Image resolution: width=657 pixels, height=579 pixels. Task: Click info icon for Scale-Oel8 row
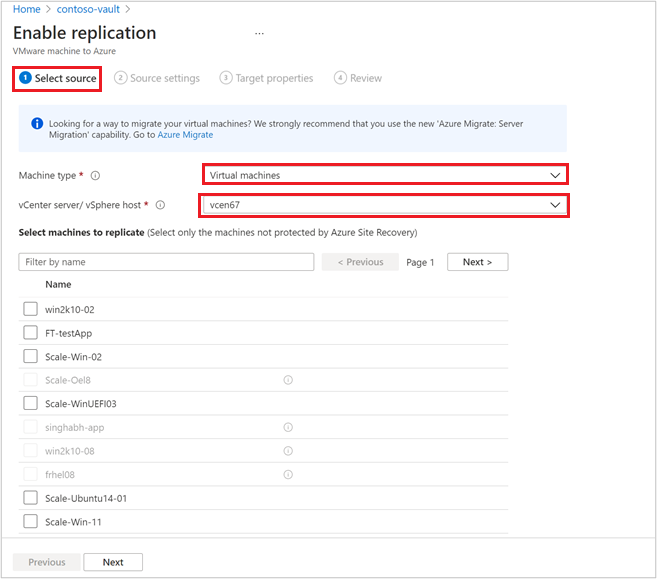287,380
